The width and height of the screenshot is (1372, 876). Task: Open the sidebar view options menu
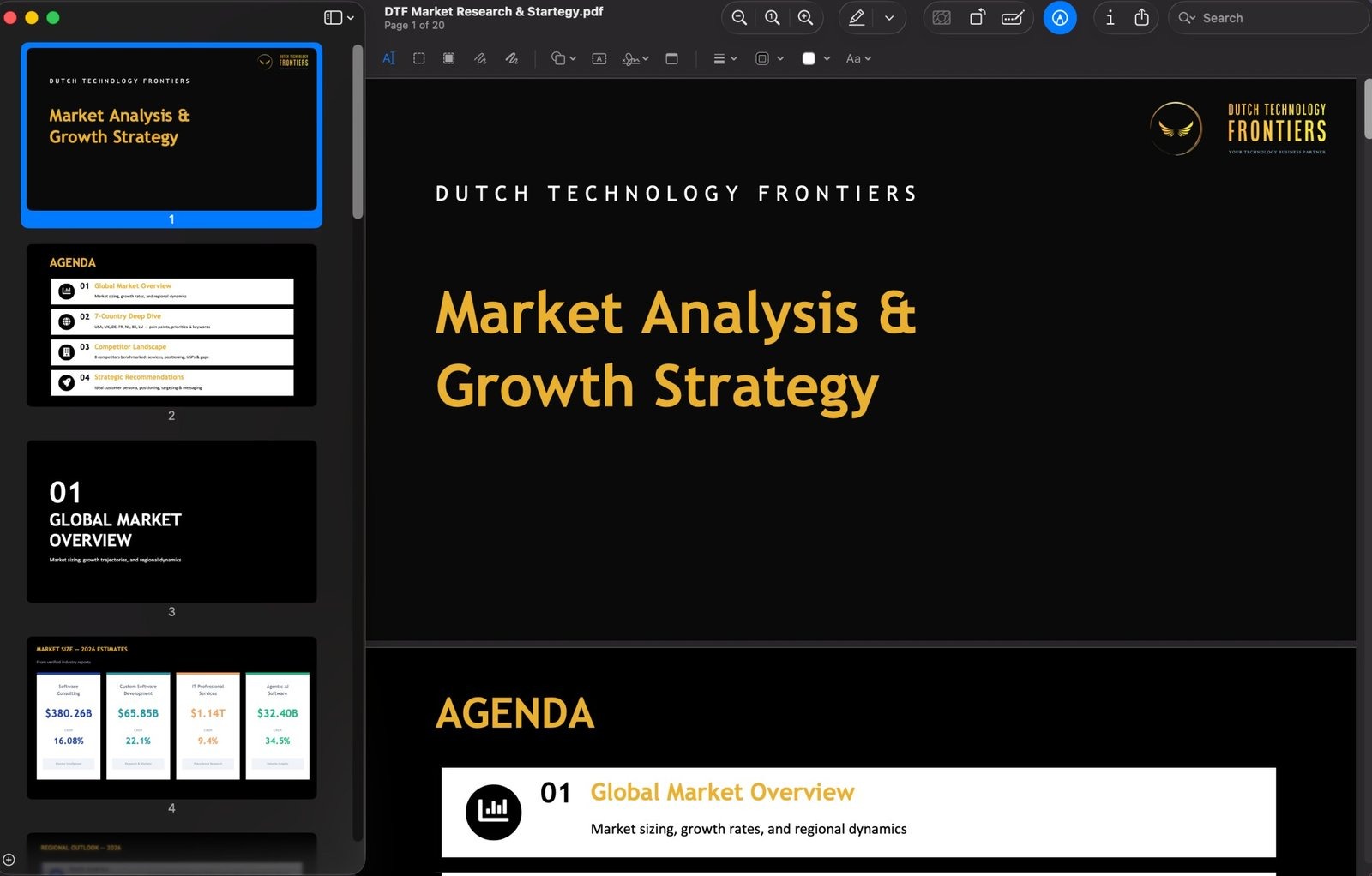339,18
